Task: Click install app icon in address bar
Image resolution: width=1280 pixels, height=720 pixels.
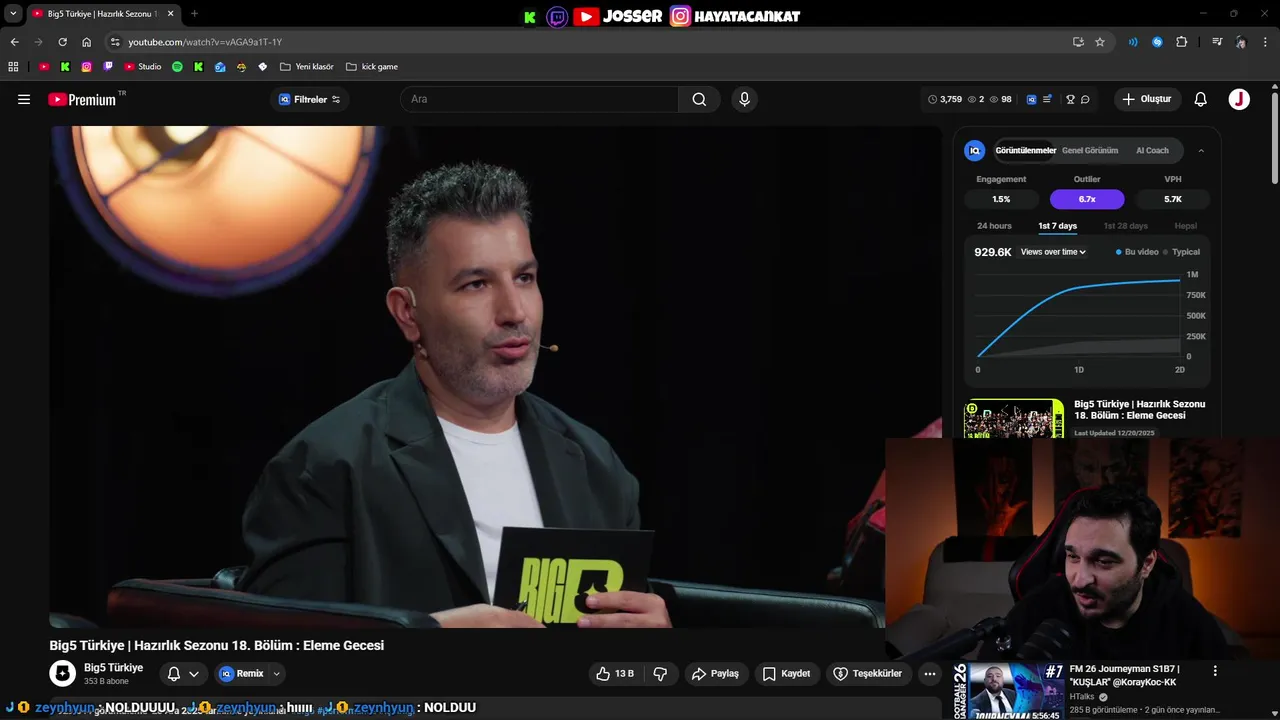Action: coord(1078,42)
